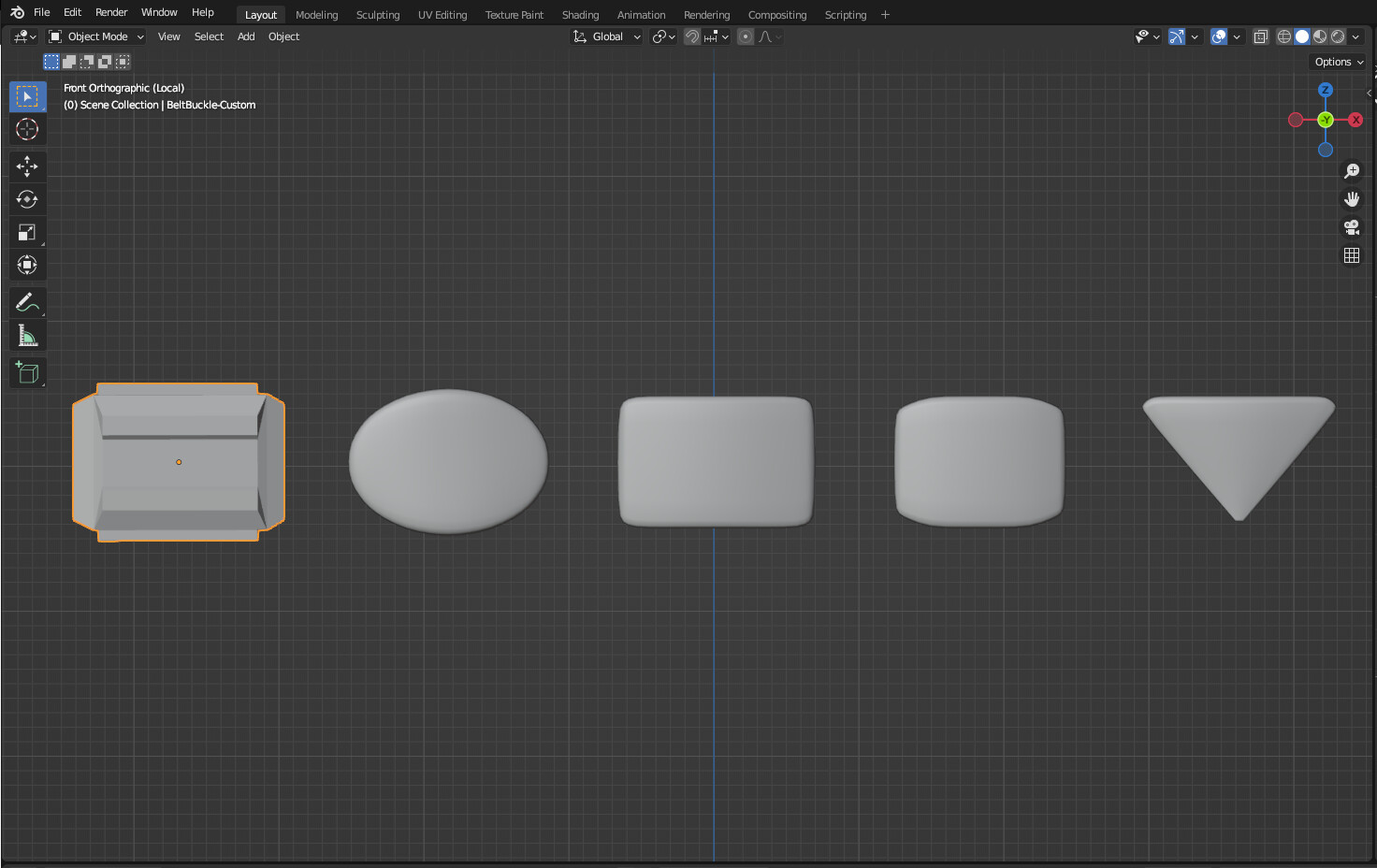1377x868 pixels.
Task: Select the Add Cube tool
Action: pyautogui.click(x=27, y=372)
